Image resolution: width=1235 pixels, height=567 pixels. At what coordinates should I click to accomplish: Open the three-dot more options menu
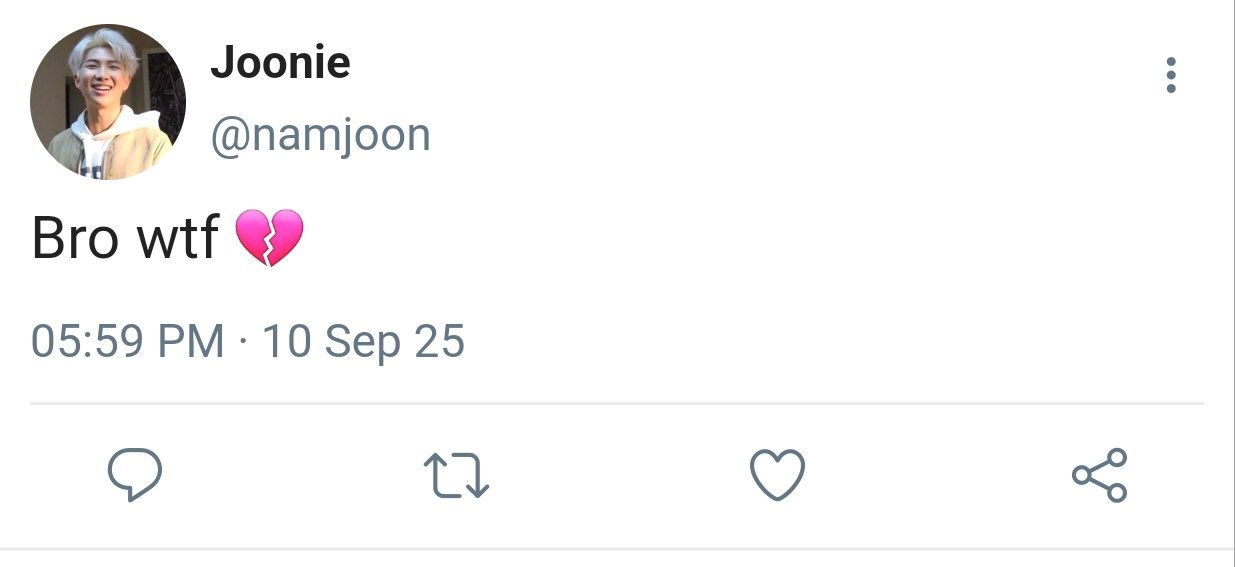[x=1171, y=76]
